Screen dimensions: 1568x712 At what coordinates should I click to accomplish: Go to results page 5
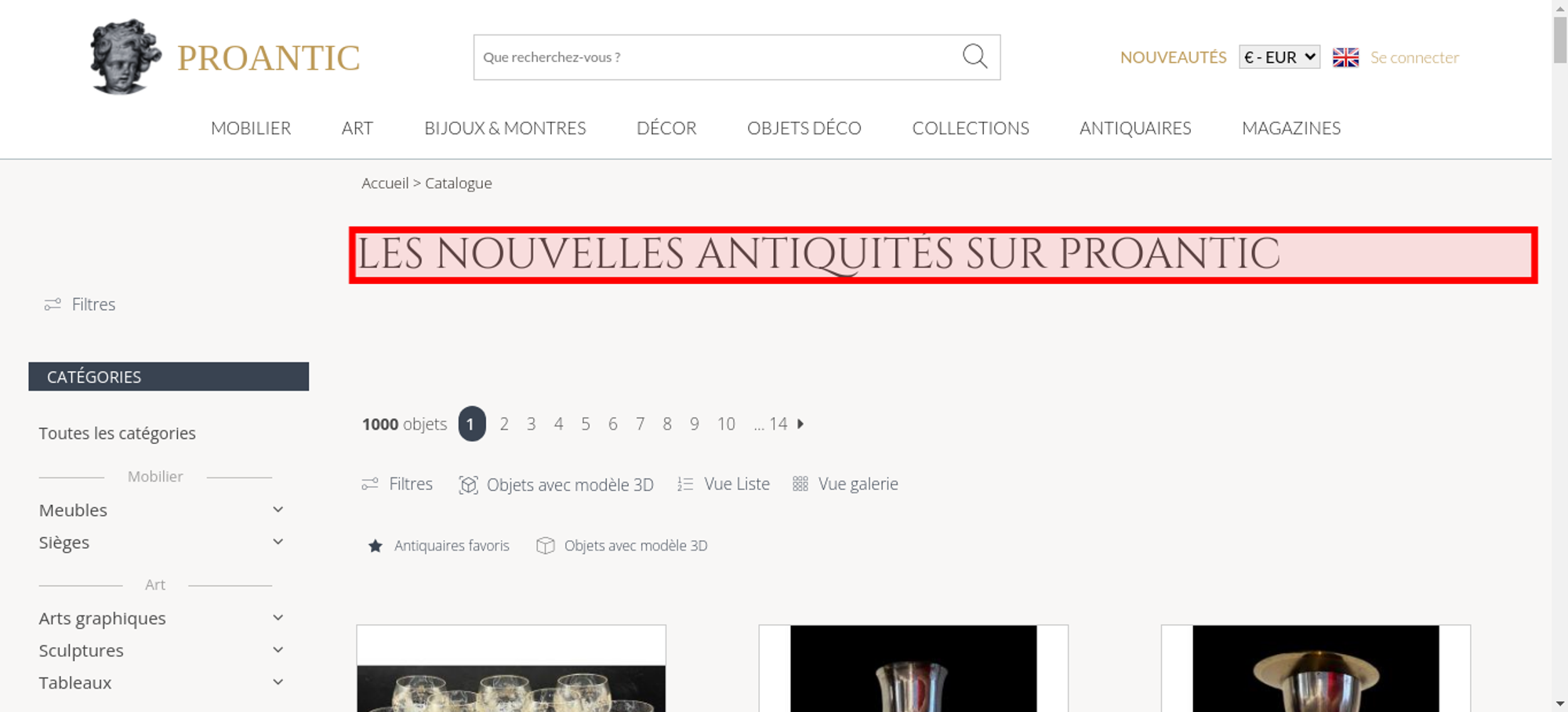pos(586,424)
